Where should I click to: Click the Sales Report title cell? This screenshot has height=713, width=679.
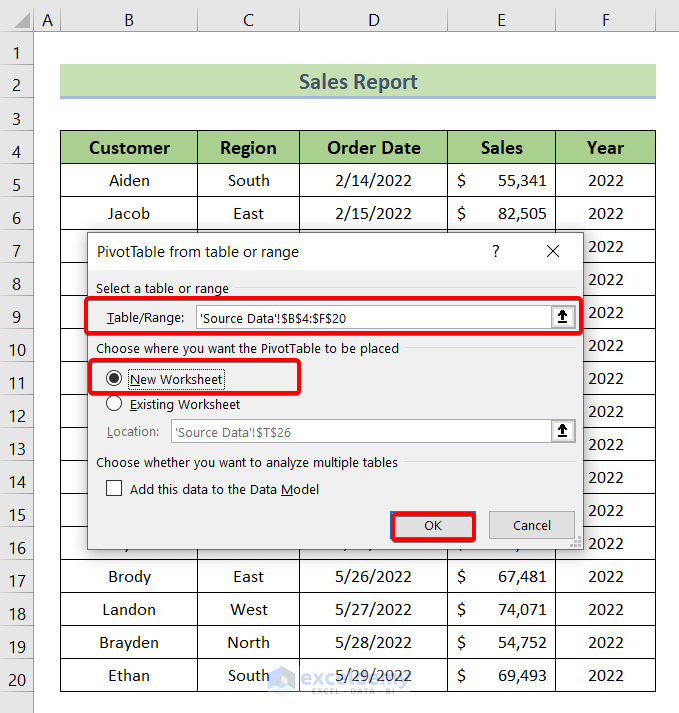(x=358, y=82)
